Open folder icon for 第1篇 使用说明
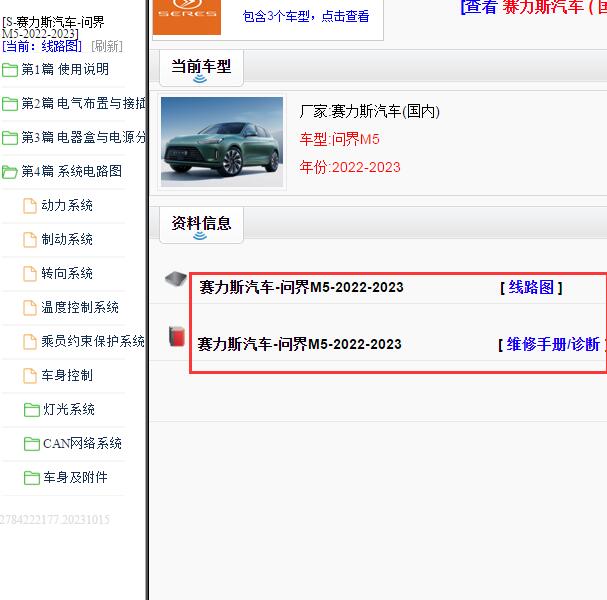Screen dimensions: 607x600 point(10,70)
